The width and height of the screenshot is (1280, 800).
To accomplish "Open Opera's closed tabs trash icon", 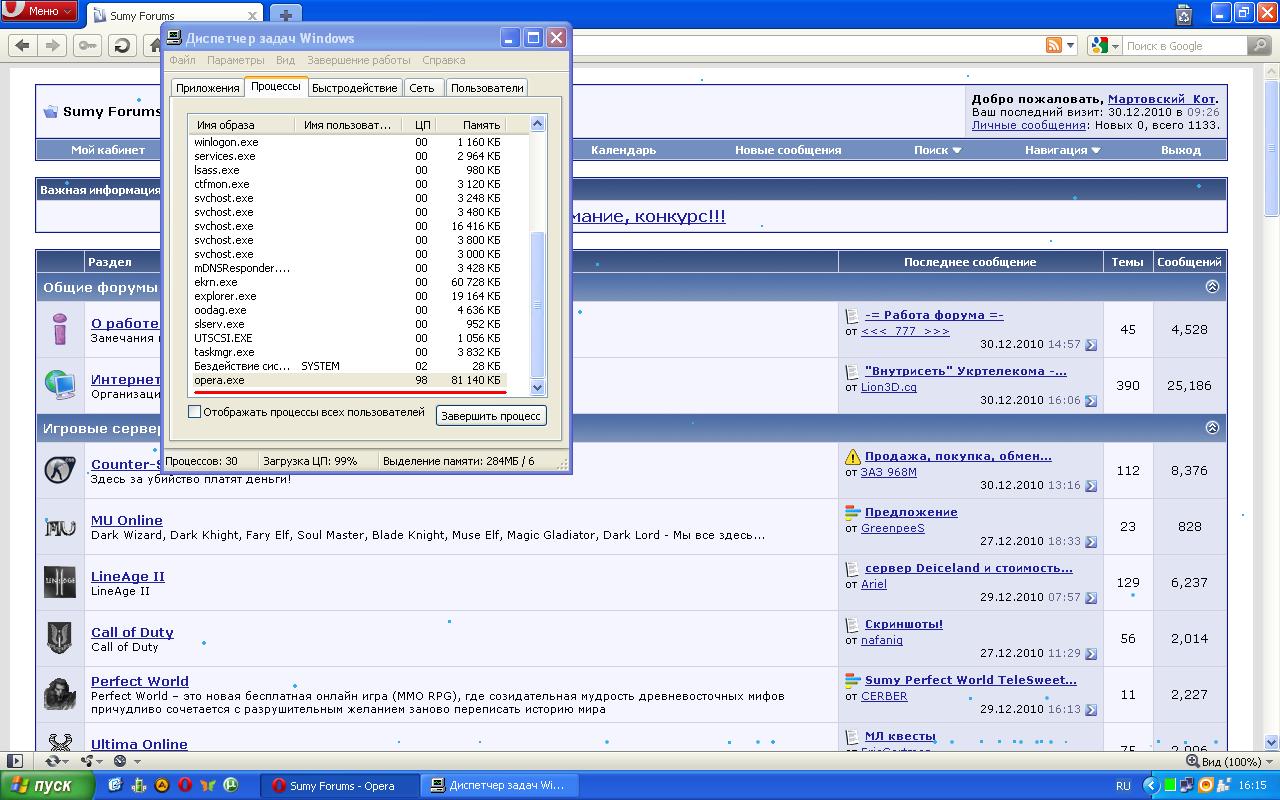I will [x=1184, y=14].
